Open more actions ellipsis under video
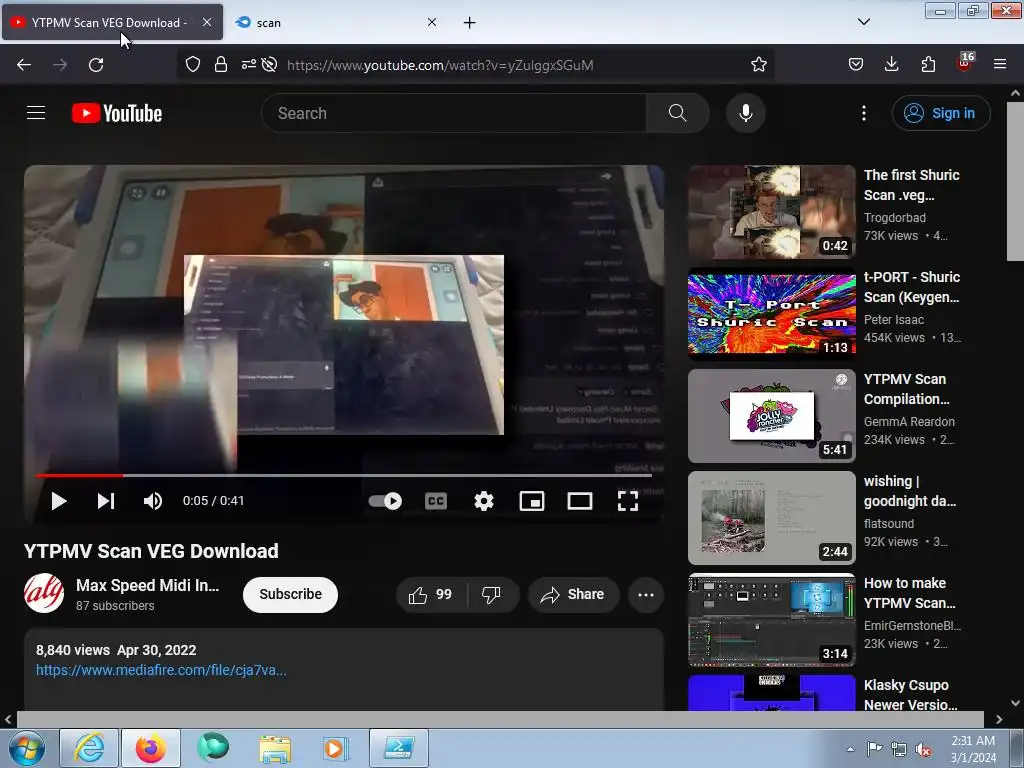This screenshot has height=768, width=1024. pyautogui.click(x=646, y=594)
